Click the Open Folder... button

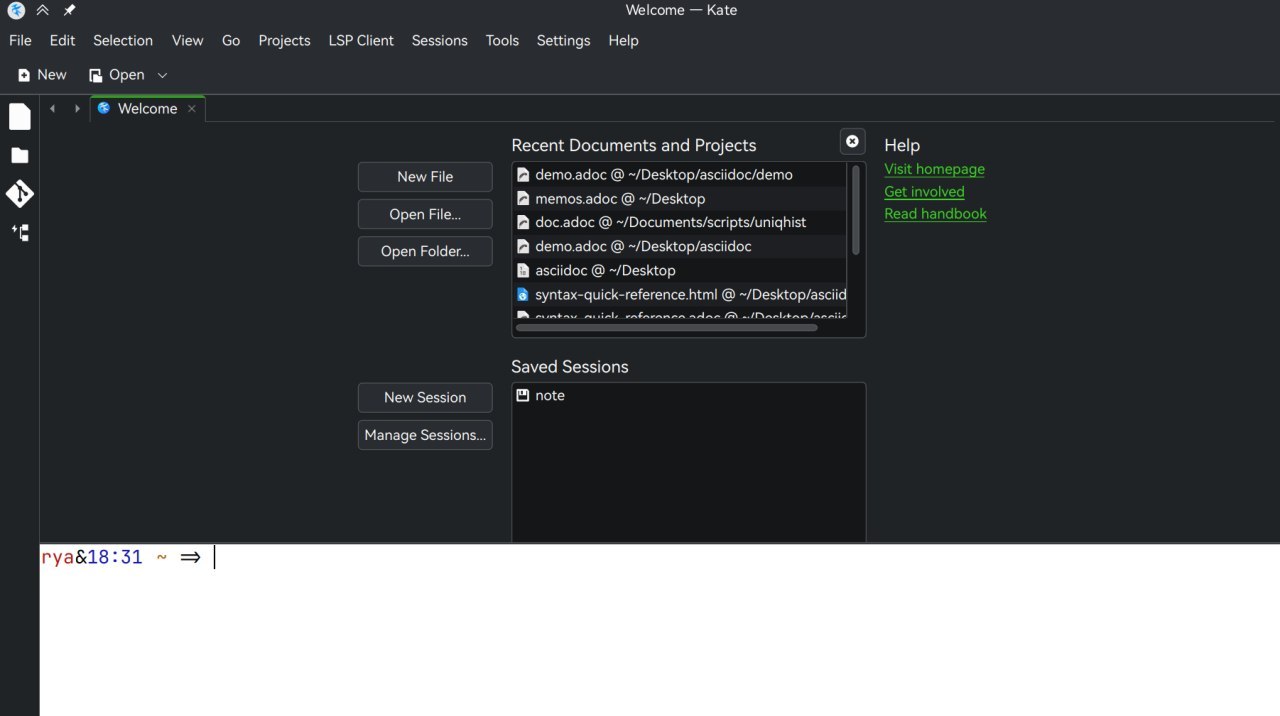pyautogui.click(x=425, y=251)
